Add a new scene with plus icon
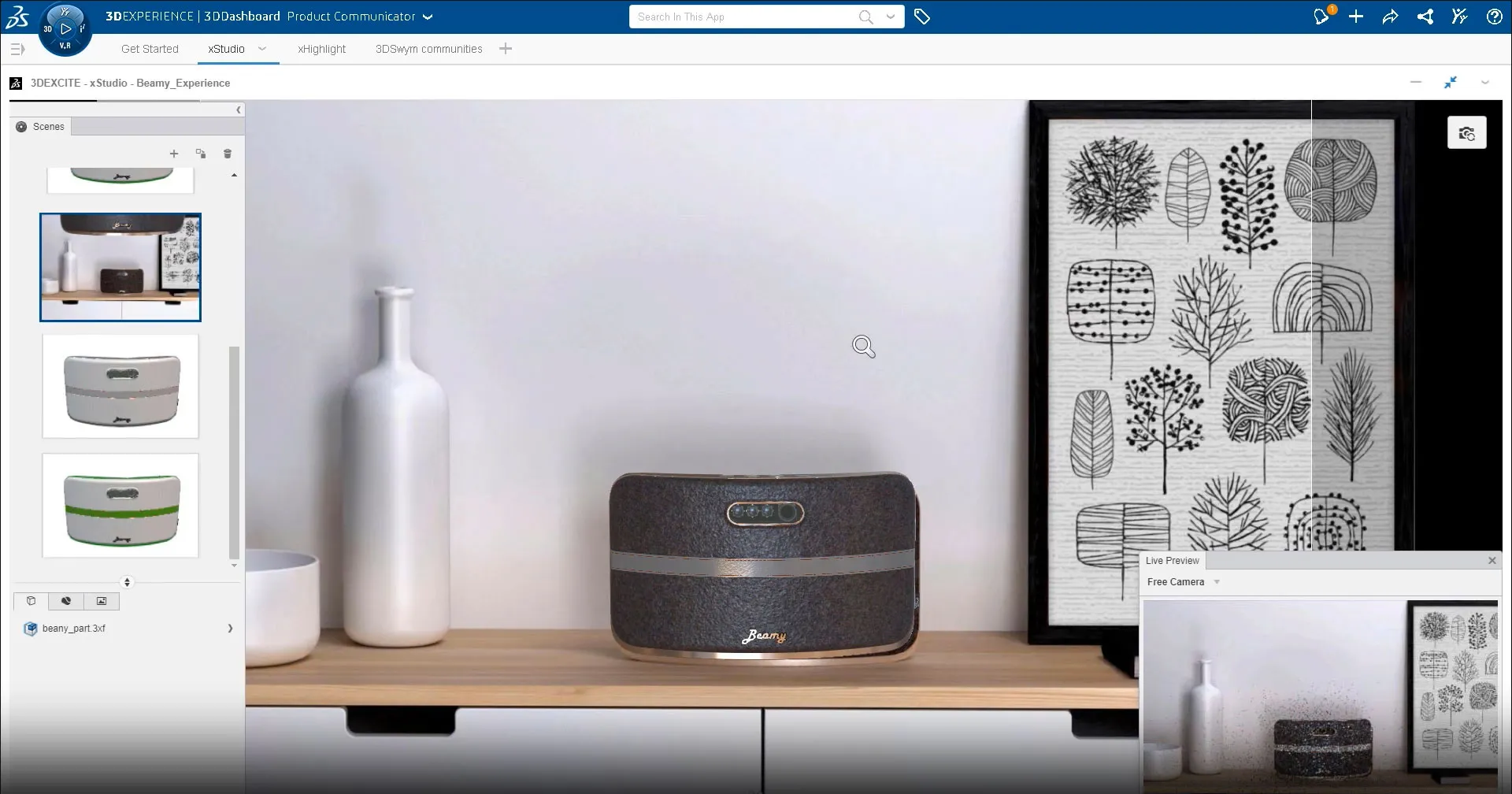The width and height of the screenshot is (1512, 794). point(174,154)
